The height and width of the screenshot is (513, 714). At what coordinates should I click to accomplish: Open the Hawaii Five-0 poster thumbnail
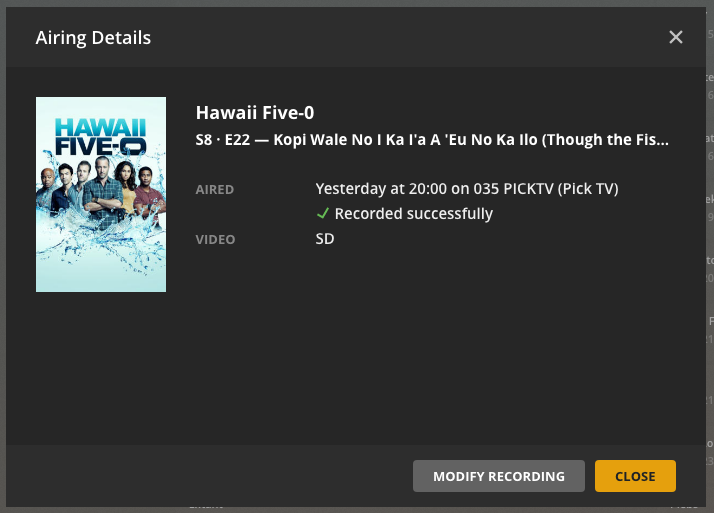(x=101, y=194)
